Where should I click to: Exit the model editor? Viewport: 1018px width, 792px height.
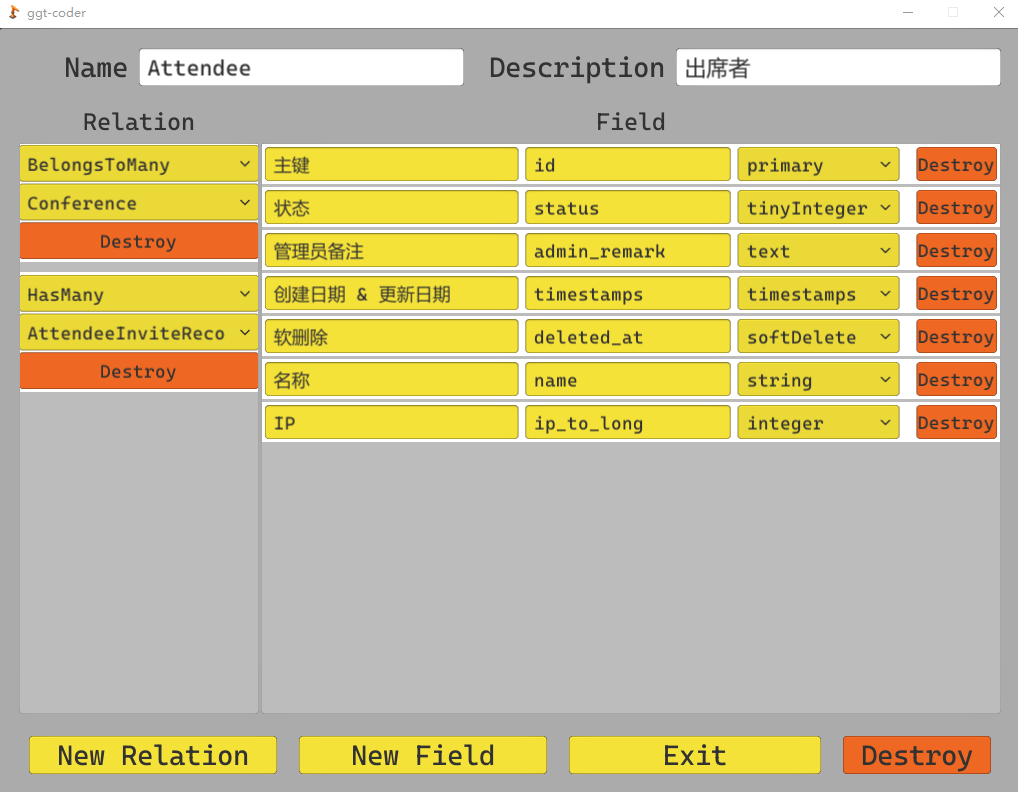point(694,755)
